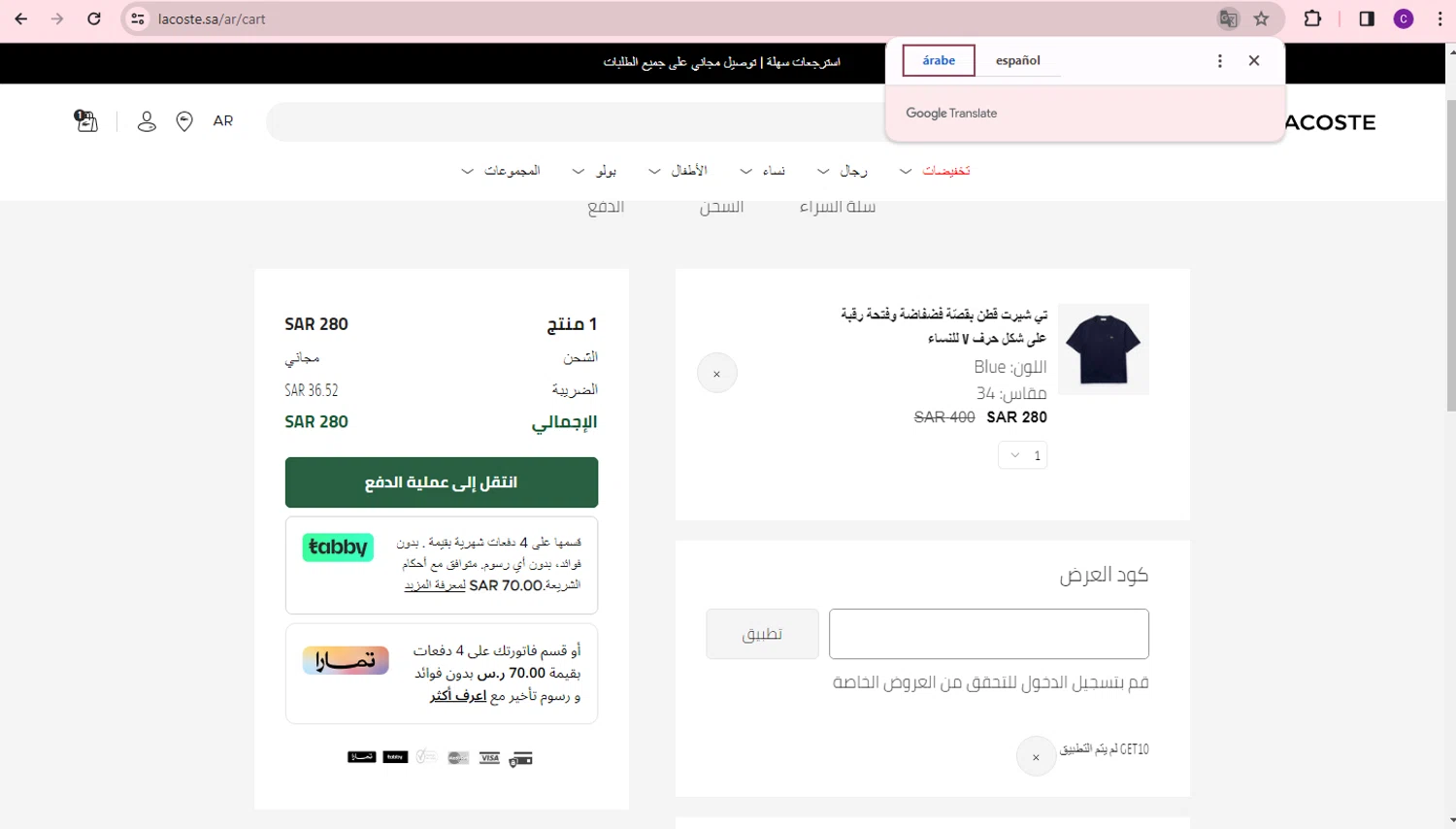Open translate popup options three-dot menu
This screenshot has height=829, width=1456.
(1220, 60)
